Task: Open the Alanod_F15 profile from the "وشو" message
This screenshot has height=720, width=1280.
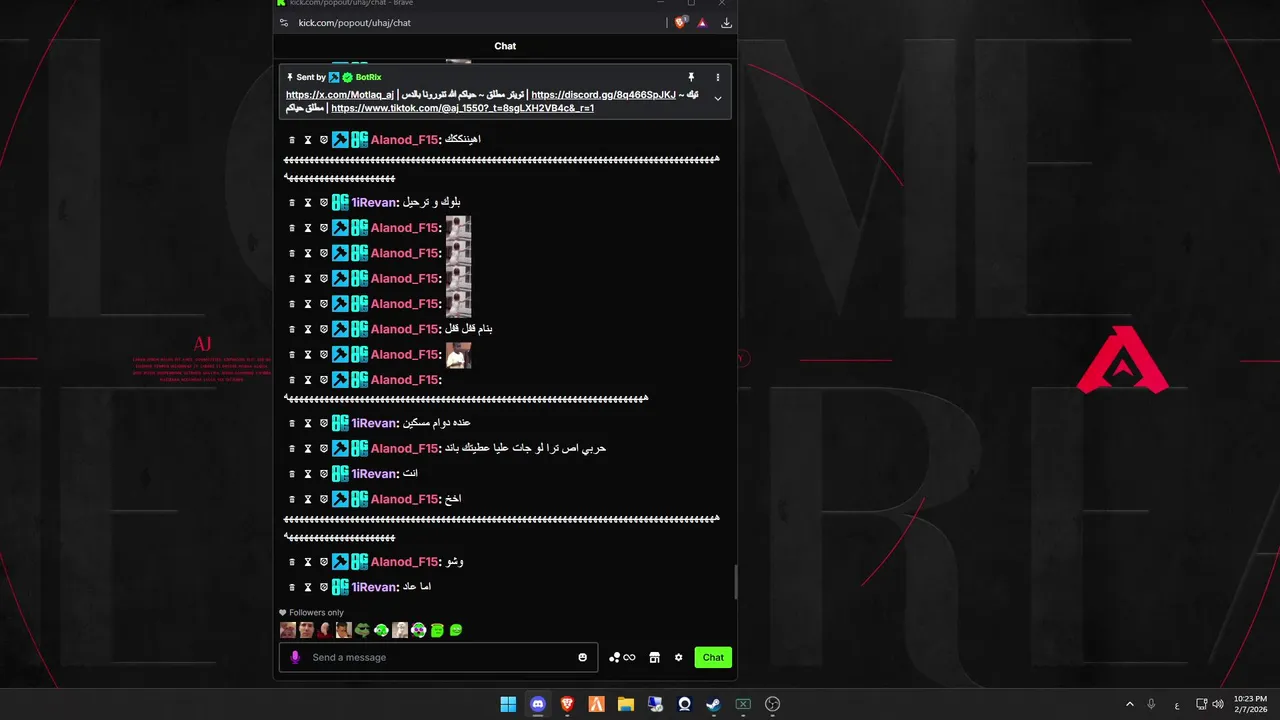Action: (x=405, y=562)
